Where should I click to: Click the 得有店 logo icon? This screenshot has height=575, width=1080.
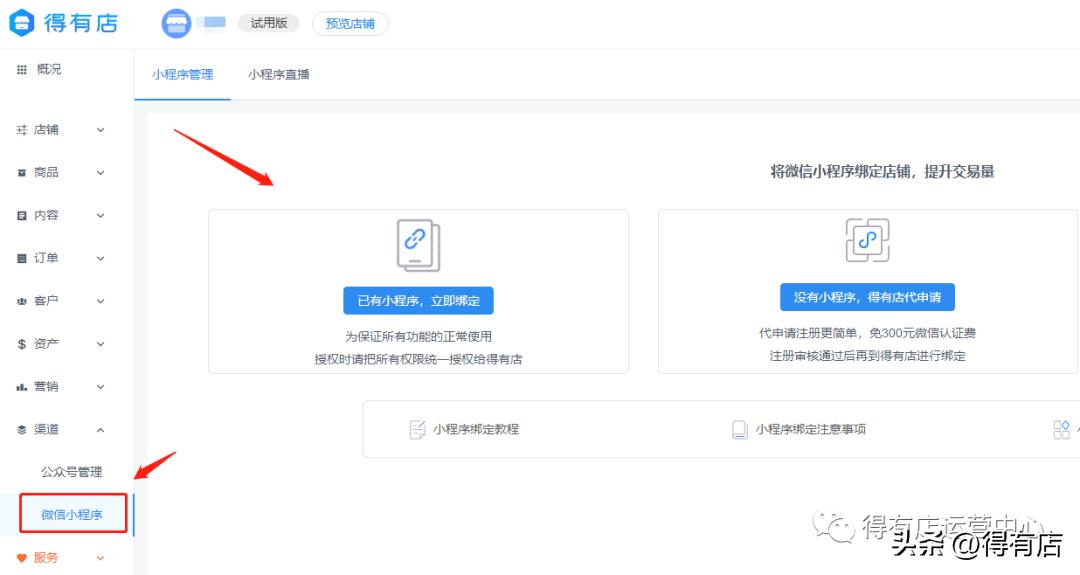pos(21,23)
